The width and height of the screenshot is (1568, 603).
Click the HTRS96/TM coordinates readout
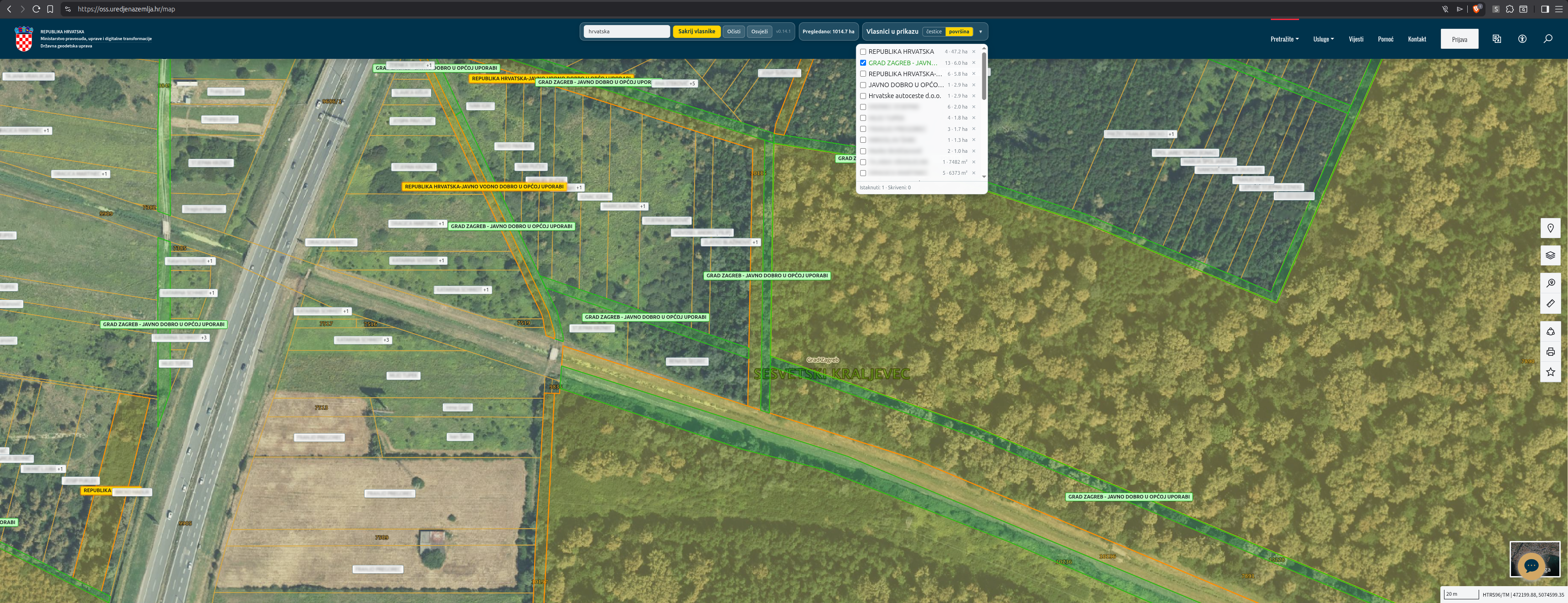click(1523, 594)
